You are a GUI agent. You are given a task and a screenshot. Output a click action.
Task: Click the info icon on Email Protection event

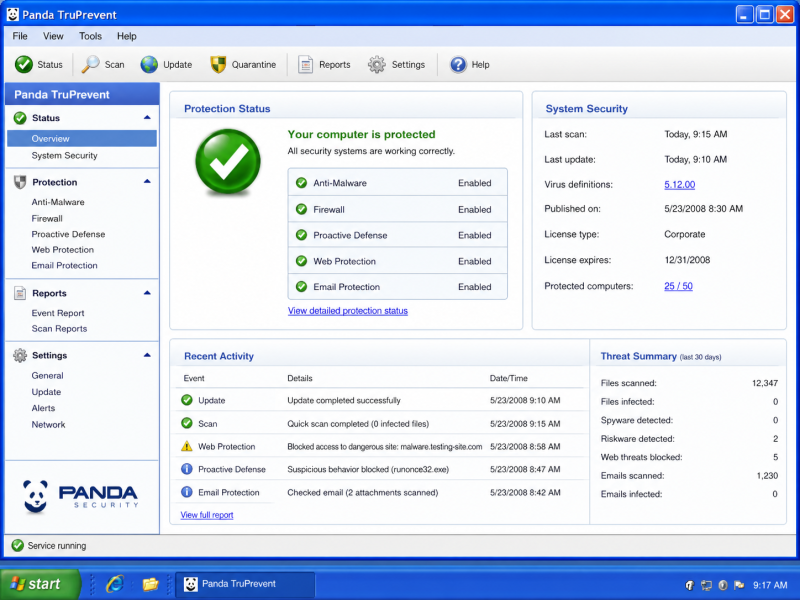[187, 492]
